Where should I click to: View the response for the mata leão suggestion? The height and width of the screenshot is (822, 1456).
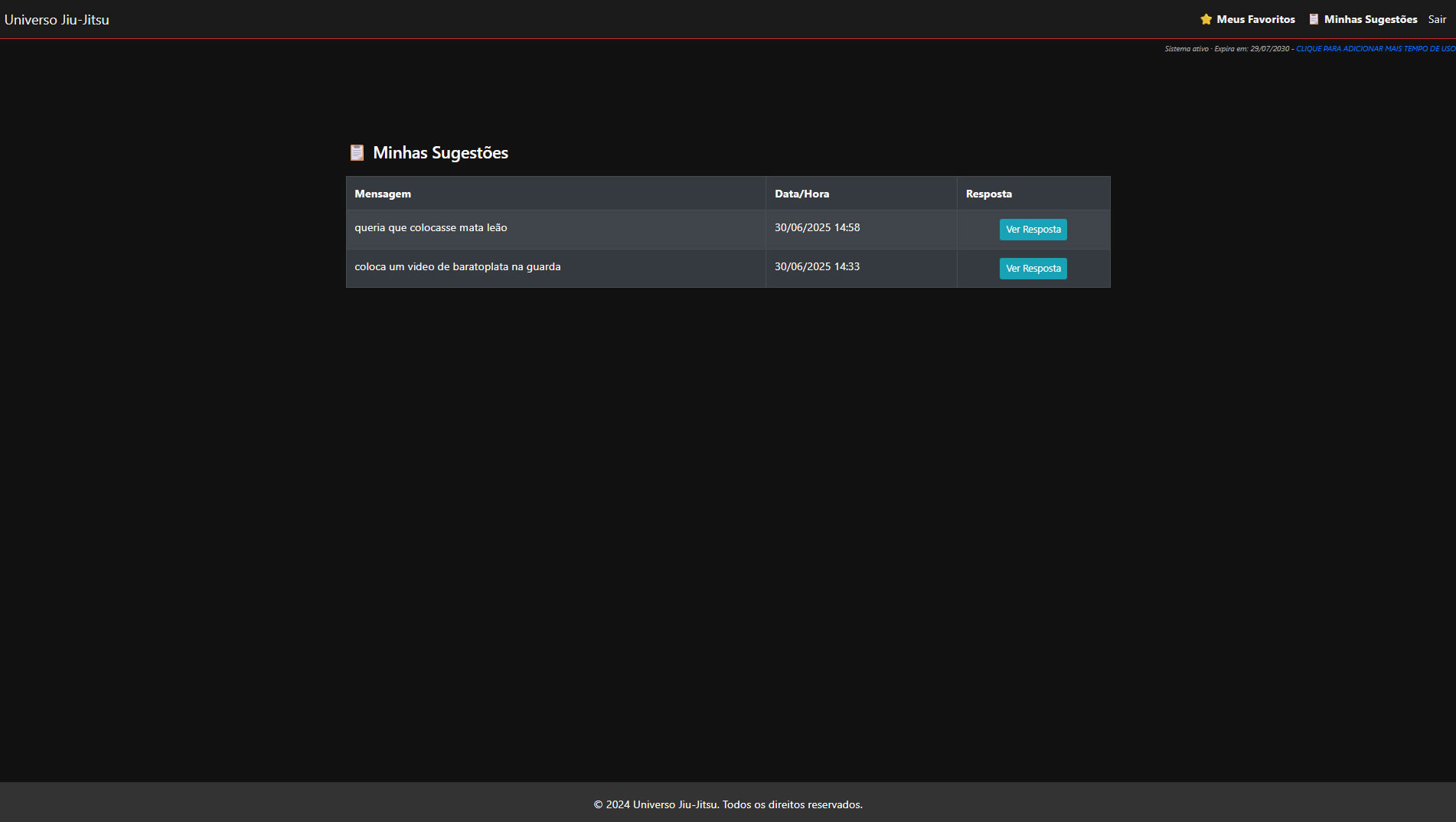click(x=1033, y=230)
